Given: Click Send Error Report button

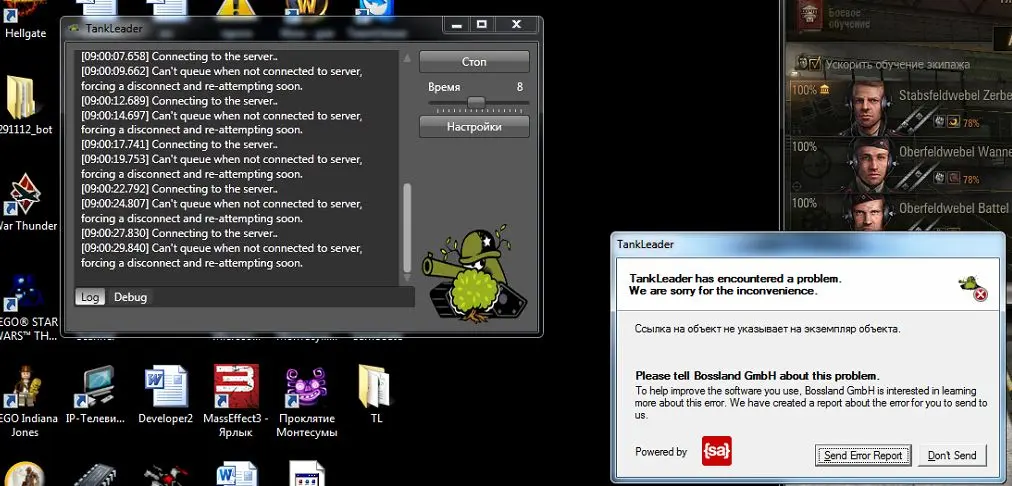Looking at the screenshot, I should point(863,455).
